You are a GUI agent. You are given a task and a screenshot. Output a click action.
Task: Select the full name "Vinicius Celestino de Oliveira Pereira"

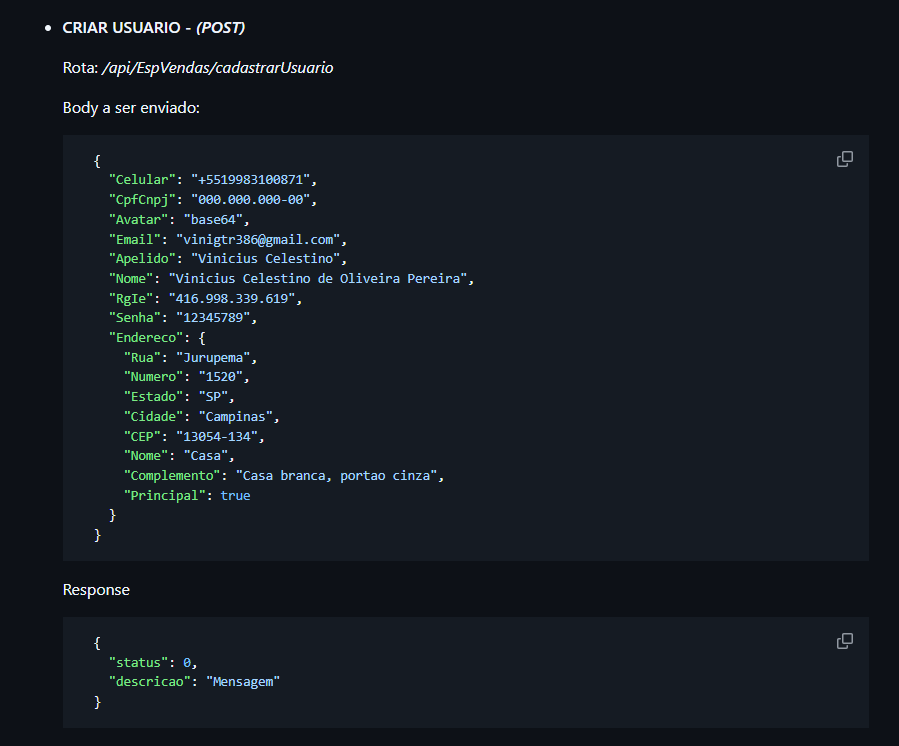point(318,279)
